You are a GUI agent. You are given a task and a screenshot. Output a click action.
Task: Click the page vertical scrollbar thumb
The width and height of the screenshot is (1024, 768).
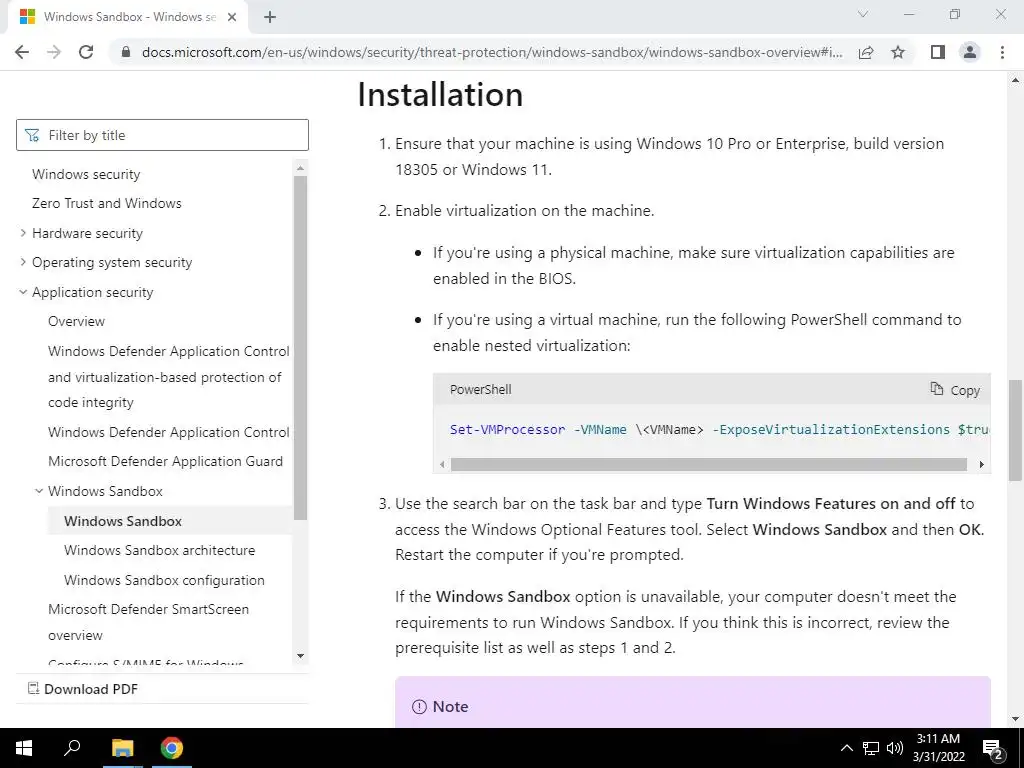[1016, 430]
